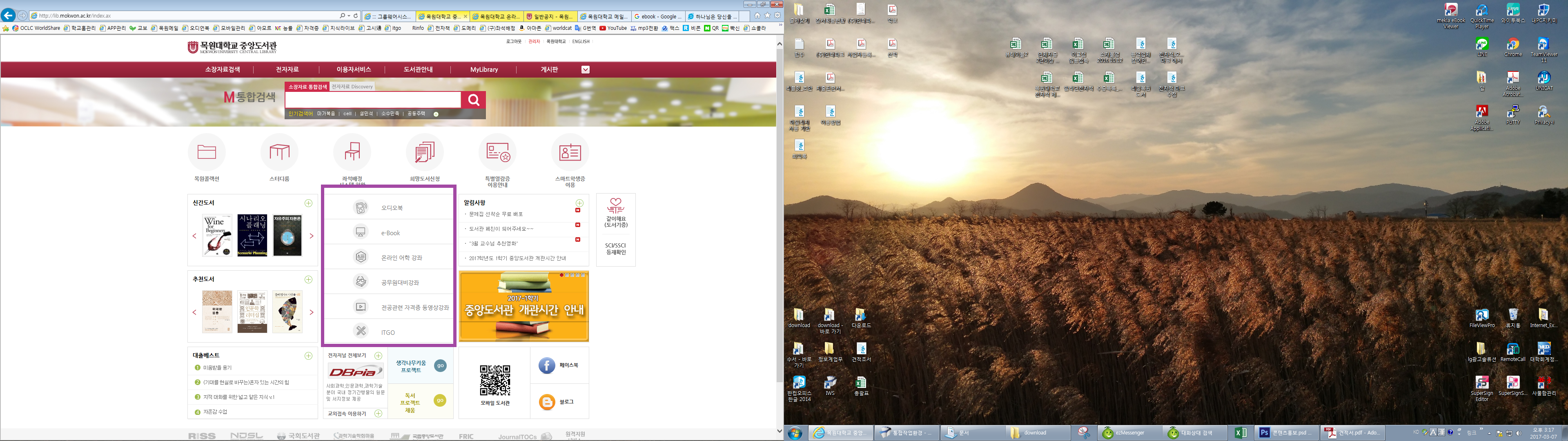Image resolution: width=1568 pixels, height=441 pixels.
Task: Click the ENGLISH language link
Action: point(581,41)
